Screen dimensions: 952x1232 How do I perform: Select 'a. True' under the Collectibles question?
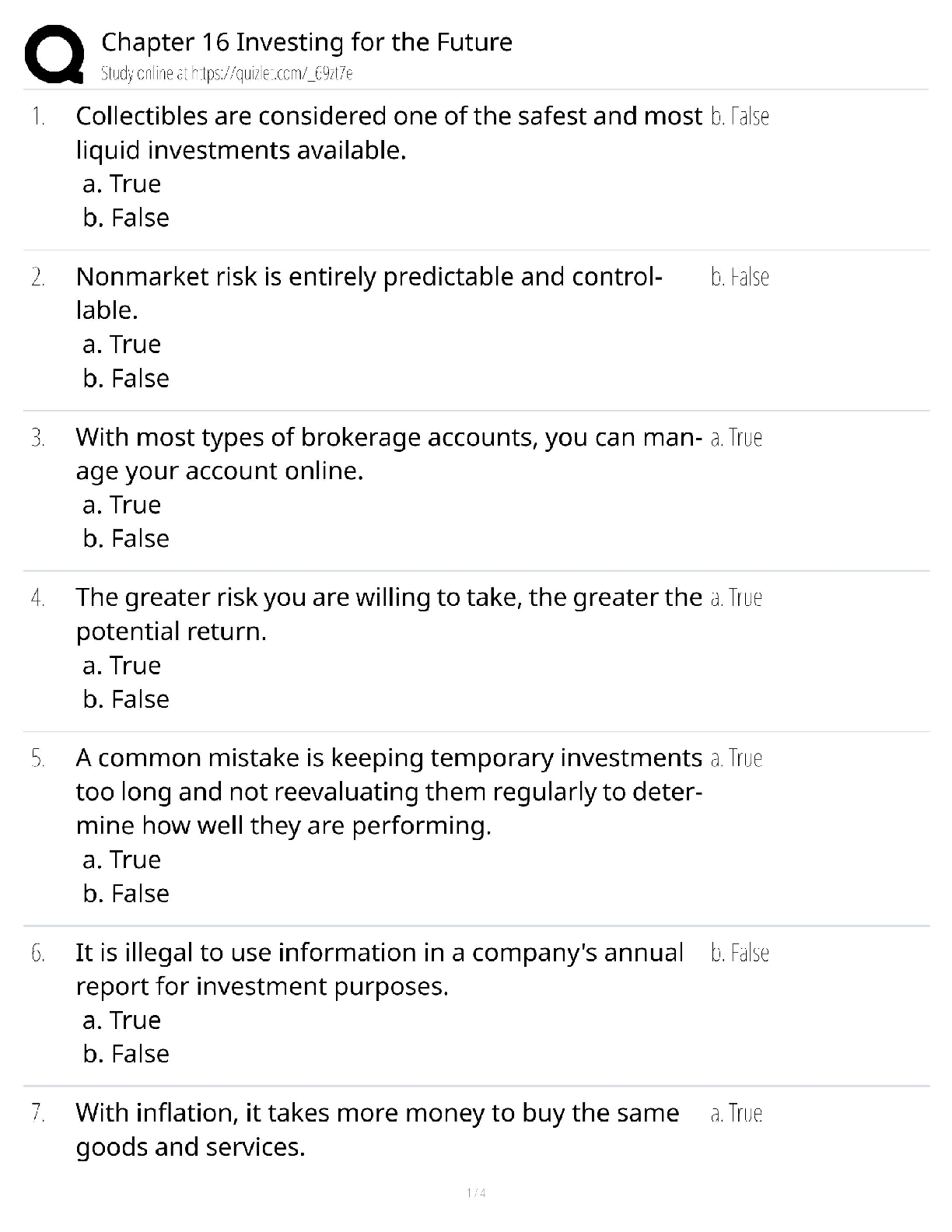(x=122, y=184)
